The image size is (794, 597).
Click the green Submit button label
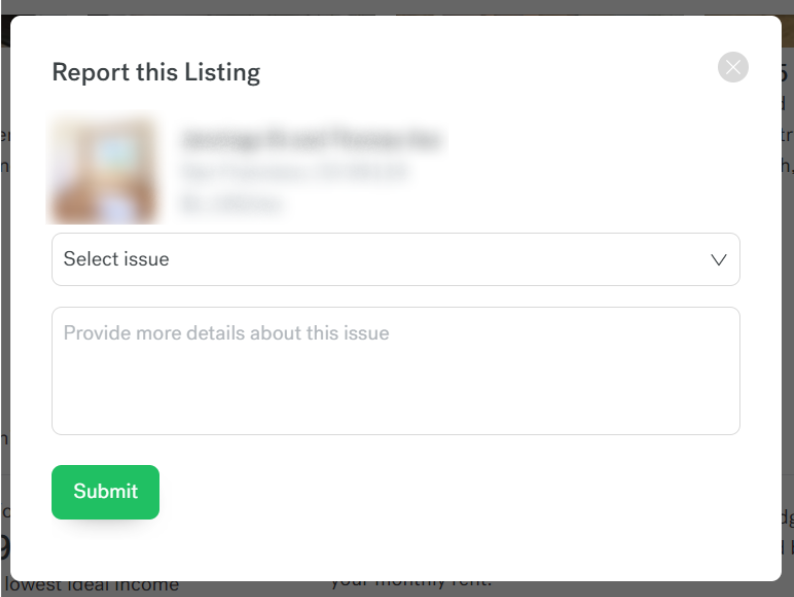click(105, 491)
